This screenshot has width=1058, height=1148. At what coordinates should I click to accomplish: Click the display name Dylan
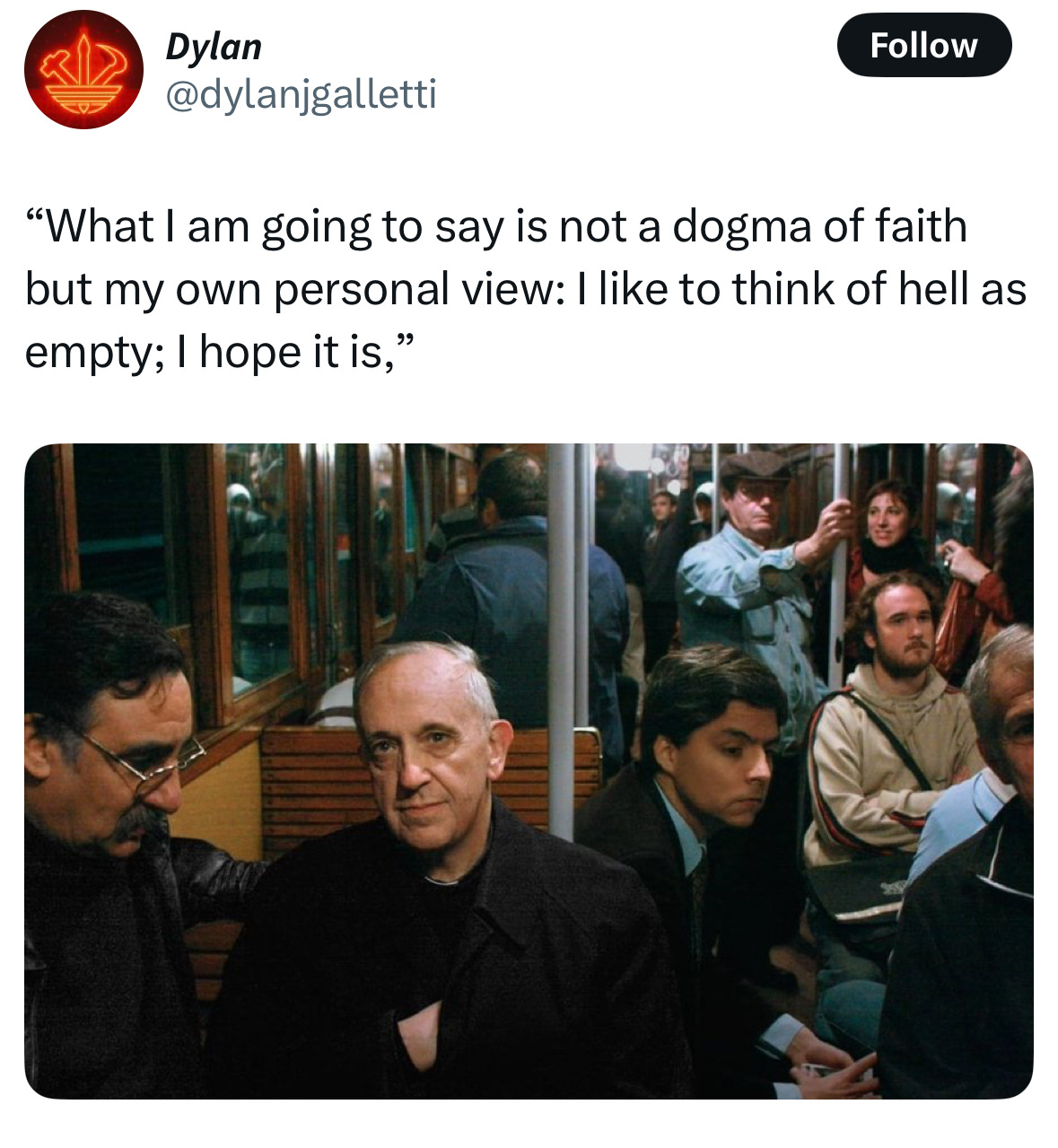[214, 48]
